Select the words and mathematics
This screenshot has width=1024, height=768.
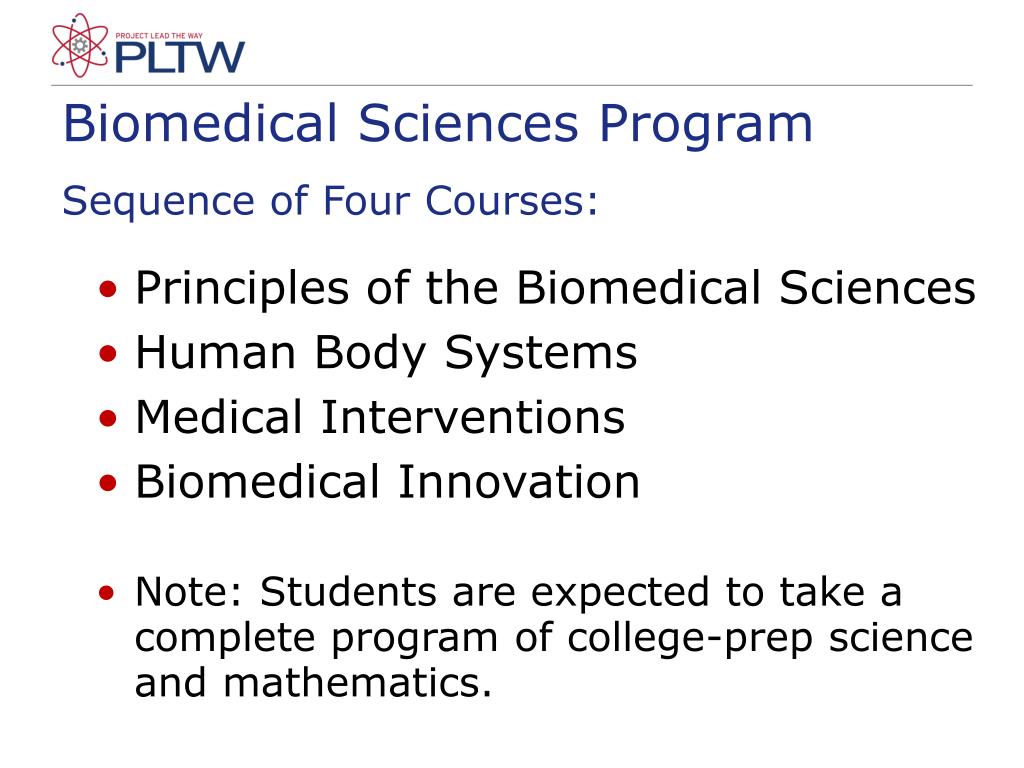click(x=313, y=682)
